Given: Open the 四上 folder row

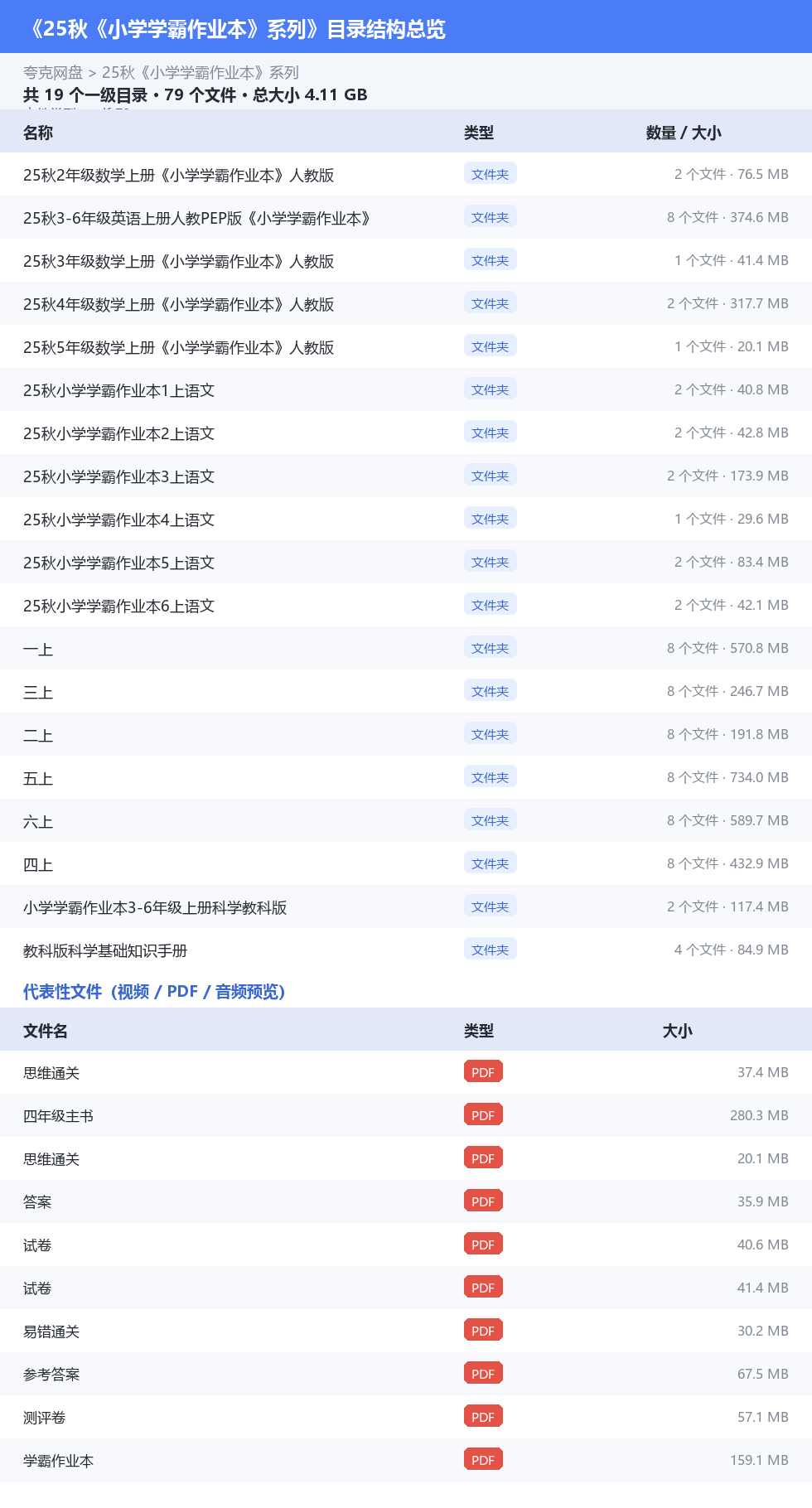Looking at the screenshot, I should tap(406, 864).
